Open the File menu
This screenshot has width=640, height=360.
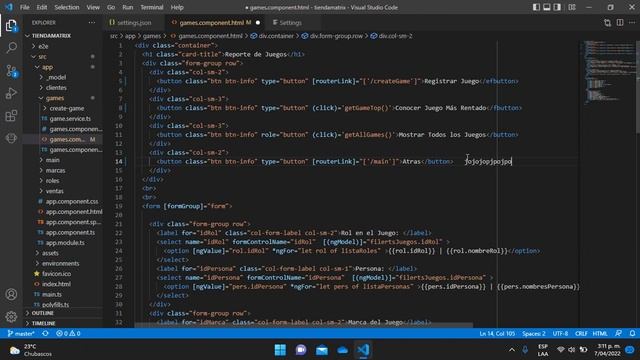pyautogui.click(x=25, y=7)
